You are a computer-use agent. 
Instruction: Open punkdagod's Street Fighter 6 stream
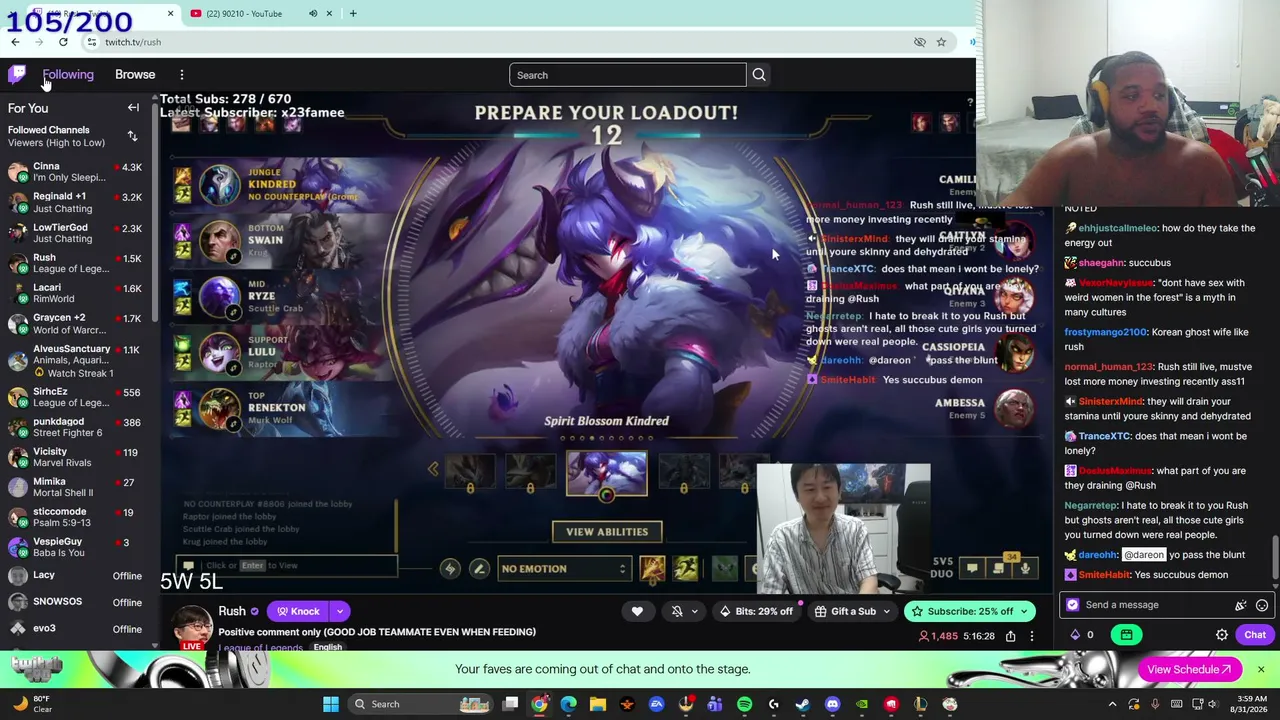click(x=76, y=428)
